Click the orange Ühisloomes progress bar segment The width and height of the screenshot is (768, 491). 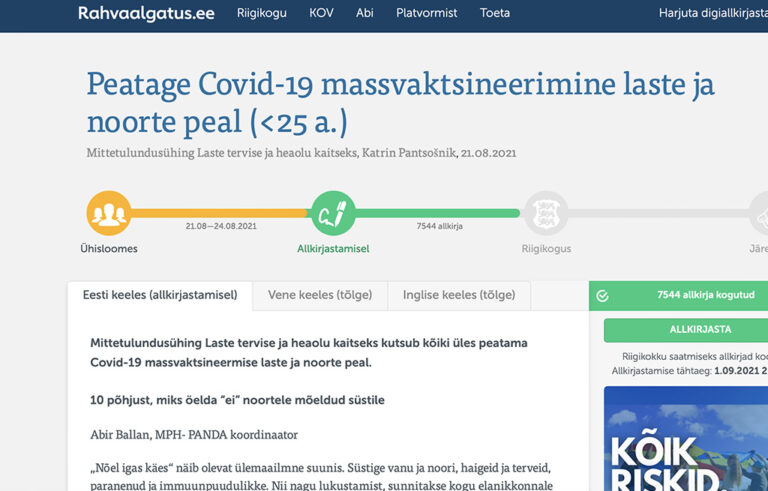click(x=220, y=213)
